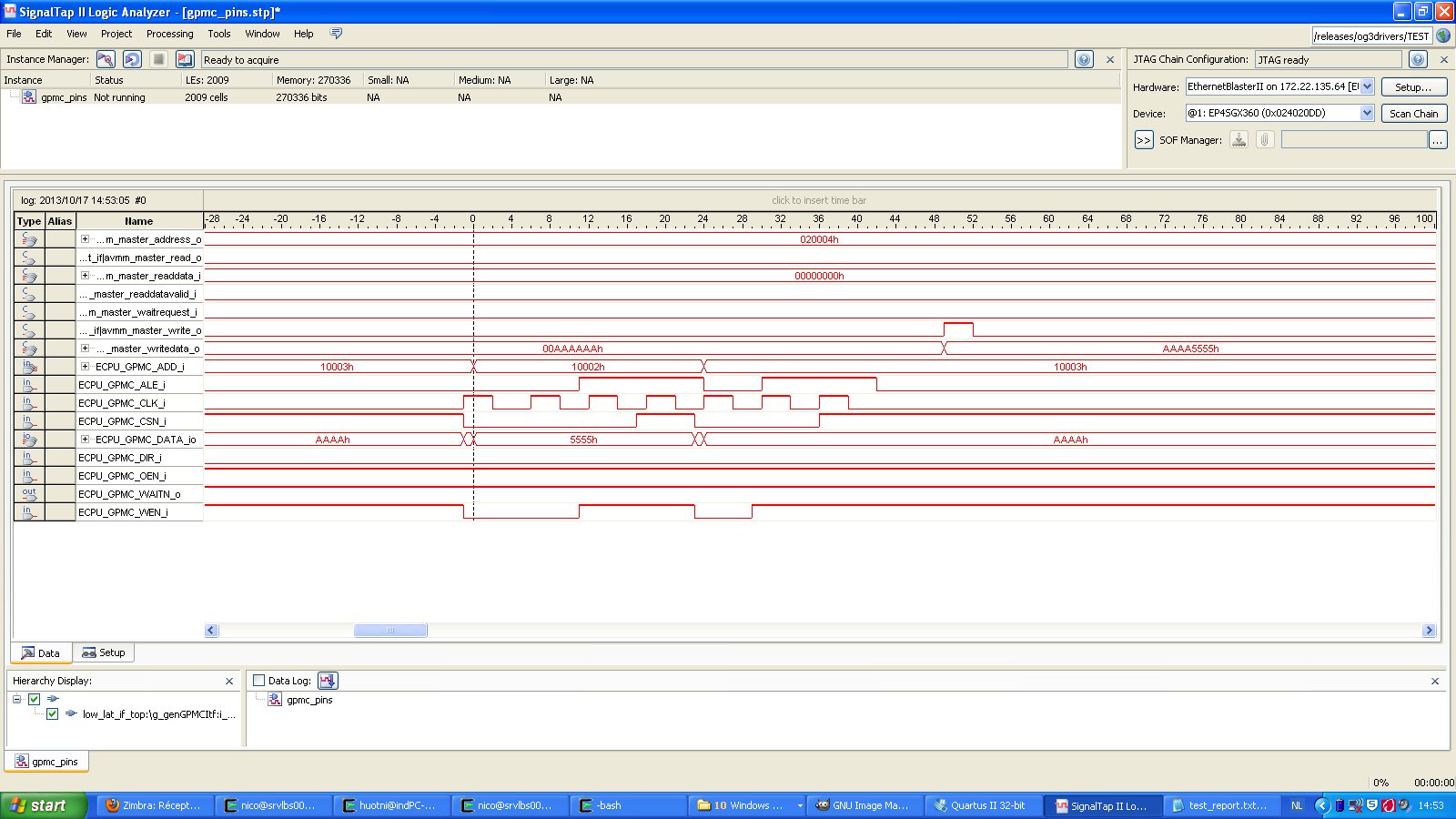The width and height of the screenshot is (1456, 819).
Task: Click the web/globe icon in top toolbar
Action: pyautogui.click(x=1443, y=35)
